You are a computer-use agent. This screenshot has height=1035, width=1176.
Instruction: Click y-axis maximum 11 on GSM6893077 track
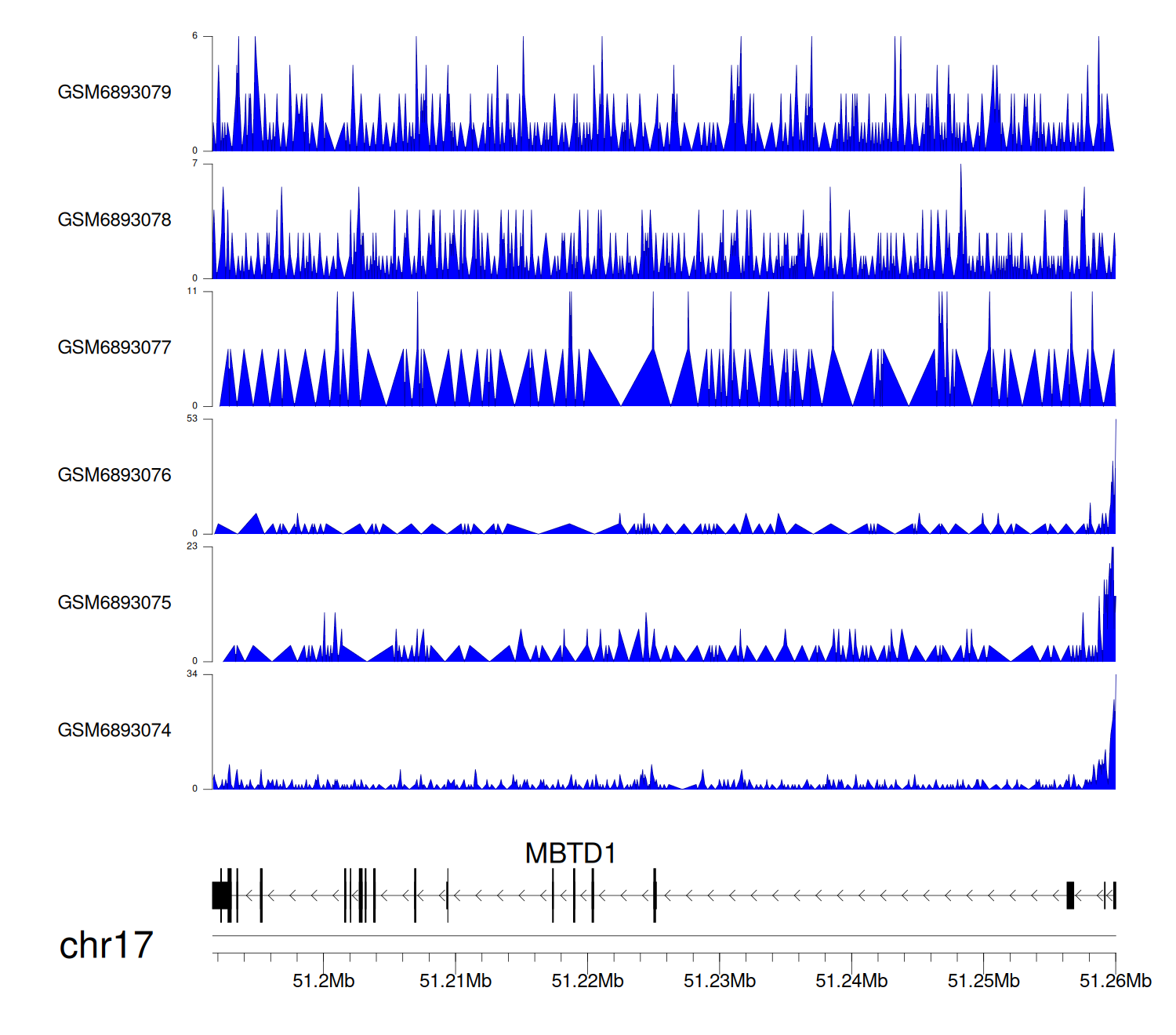tap(192, 291)
